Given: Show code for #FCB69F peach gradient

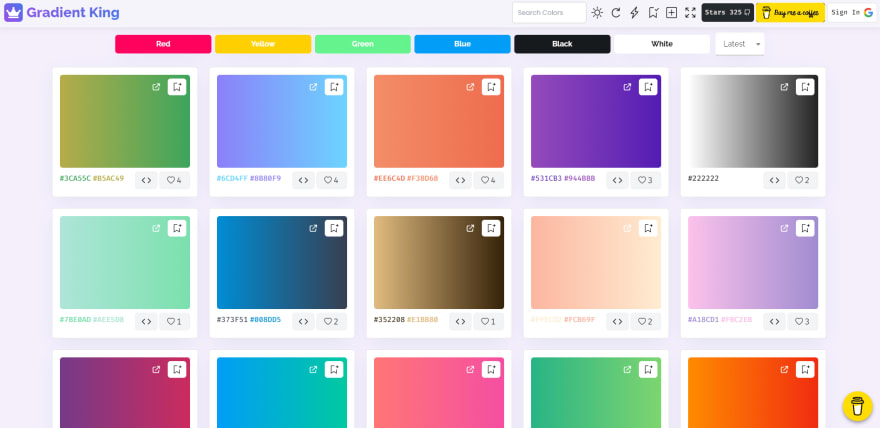Looking at the screenshot, I should (617, 321).
